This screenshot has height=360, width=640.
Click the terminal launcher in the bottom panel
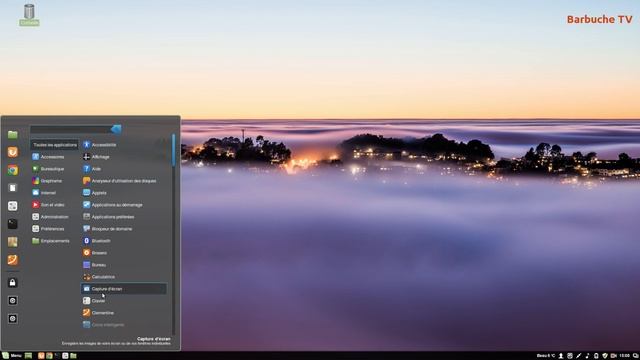(x=57, y=356)
